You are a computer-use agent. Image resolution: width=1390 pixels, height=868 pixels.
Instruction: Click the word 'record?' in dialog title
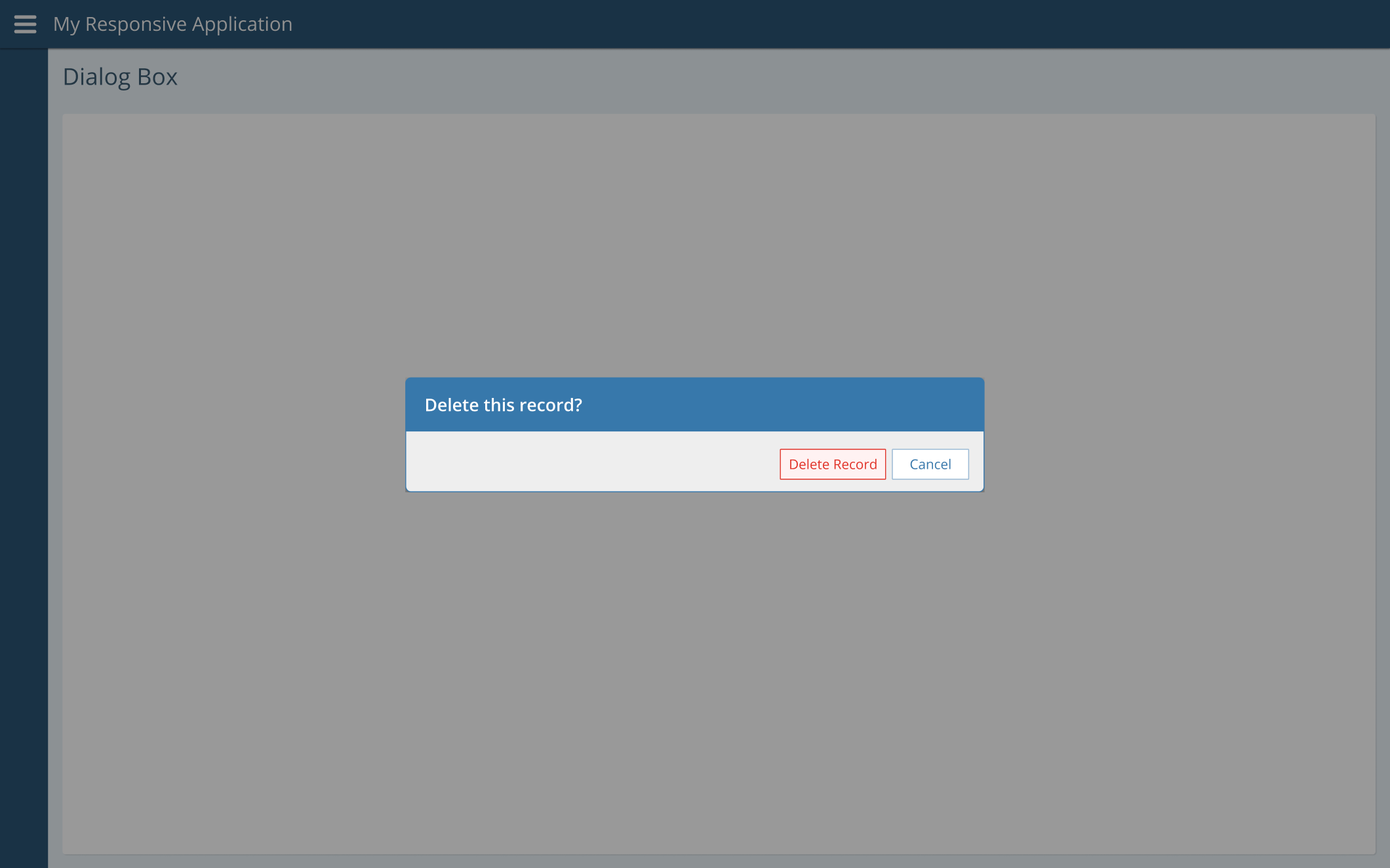pyautogui.click(x=550, y=405)
